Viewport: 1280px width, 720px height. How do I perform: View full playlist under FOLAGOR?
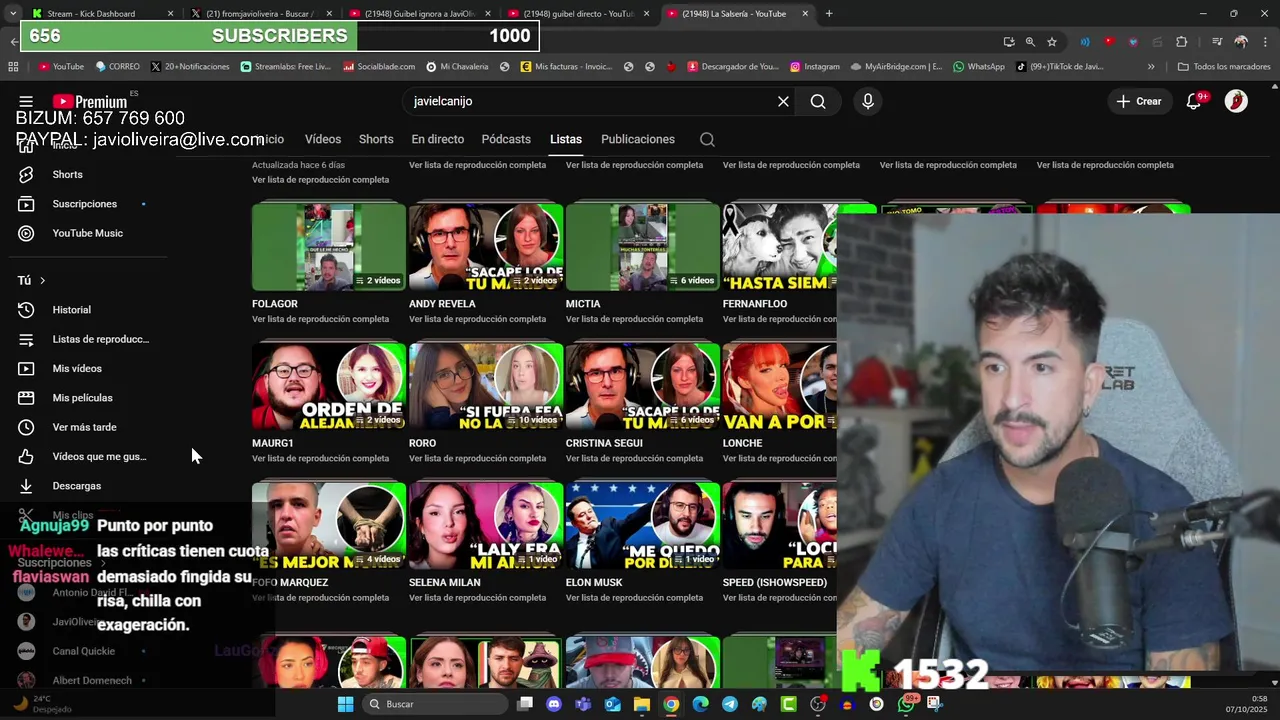tap(320, 319)
